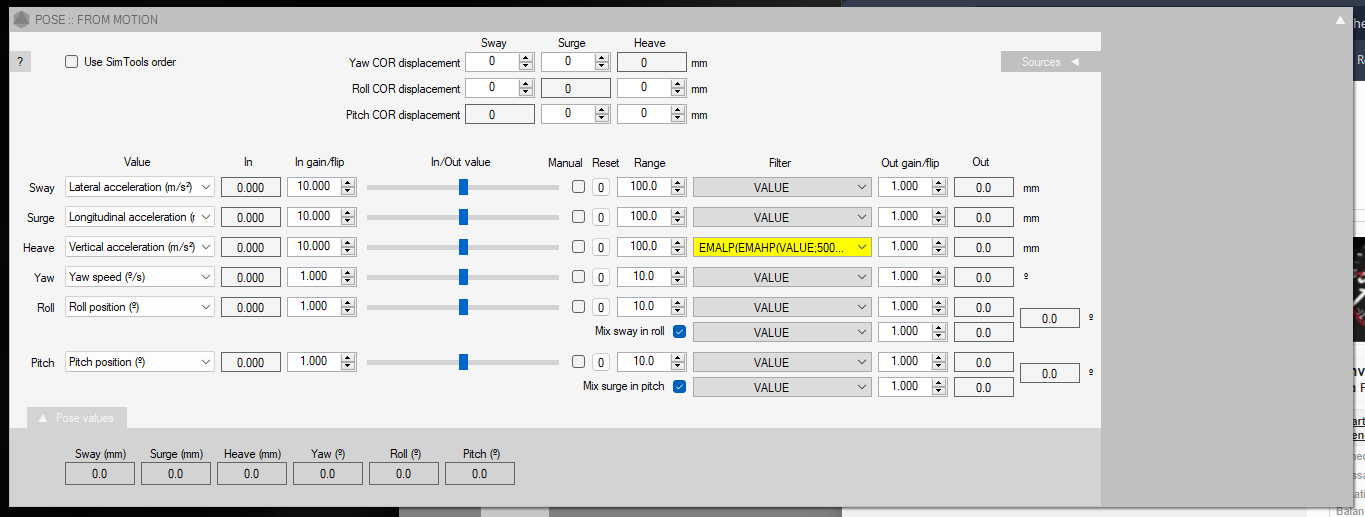Open the Yaw speed value dropdown
The height and width of the screenshot is (517, 1365).
coord(140,277)
